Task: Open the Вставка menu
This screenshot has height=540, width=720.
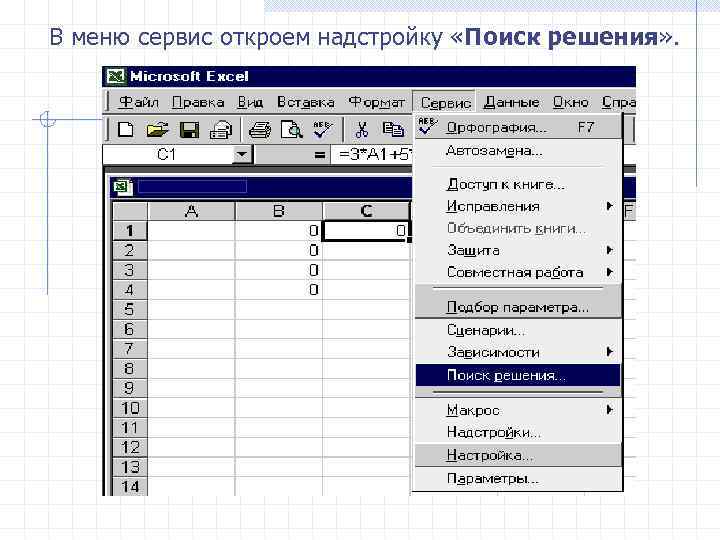Action: (306, 102)
